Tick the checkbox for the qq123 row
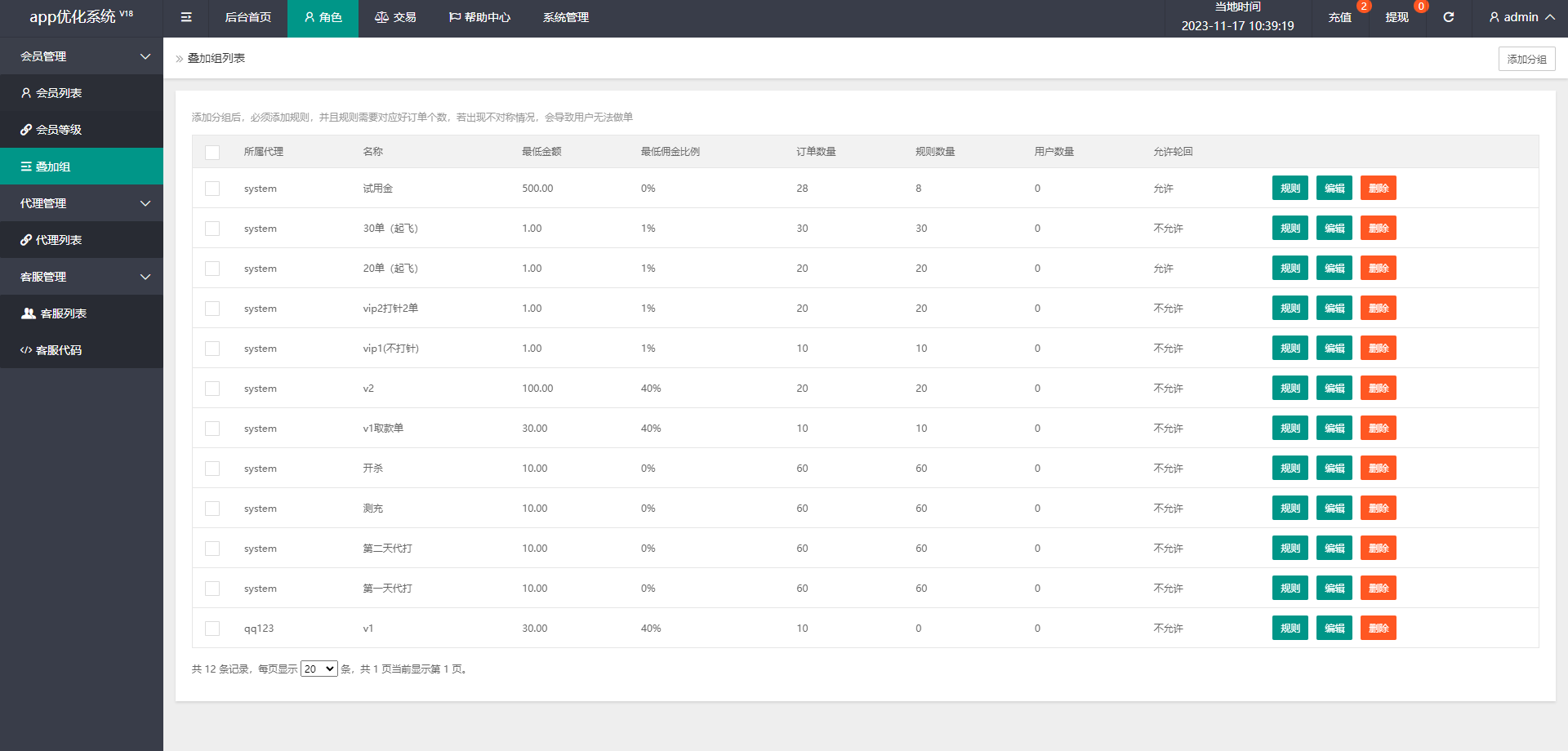 [x=212, y=629]
